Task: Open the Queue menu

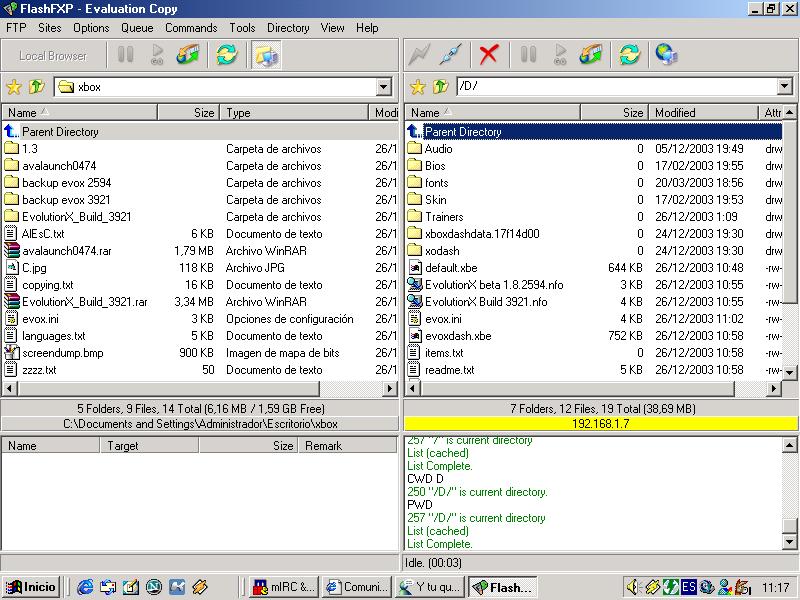Action: point(137,28)
